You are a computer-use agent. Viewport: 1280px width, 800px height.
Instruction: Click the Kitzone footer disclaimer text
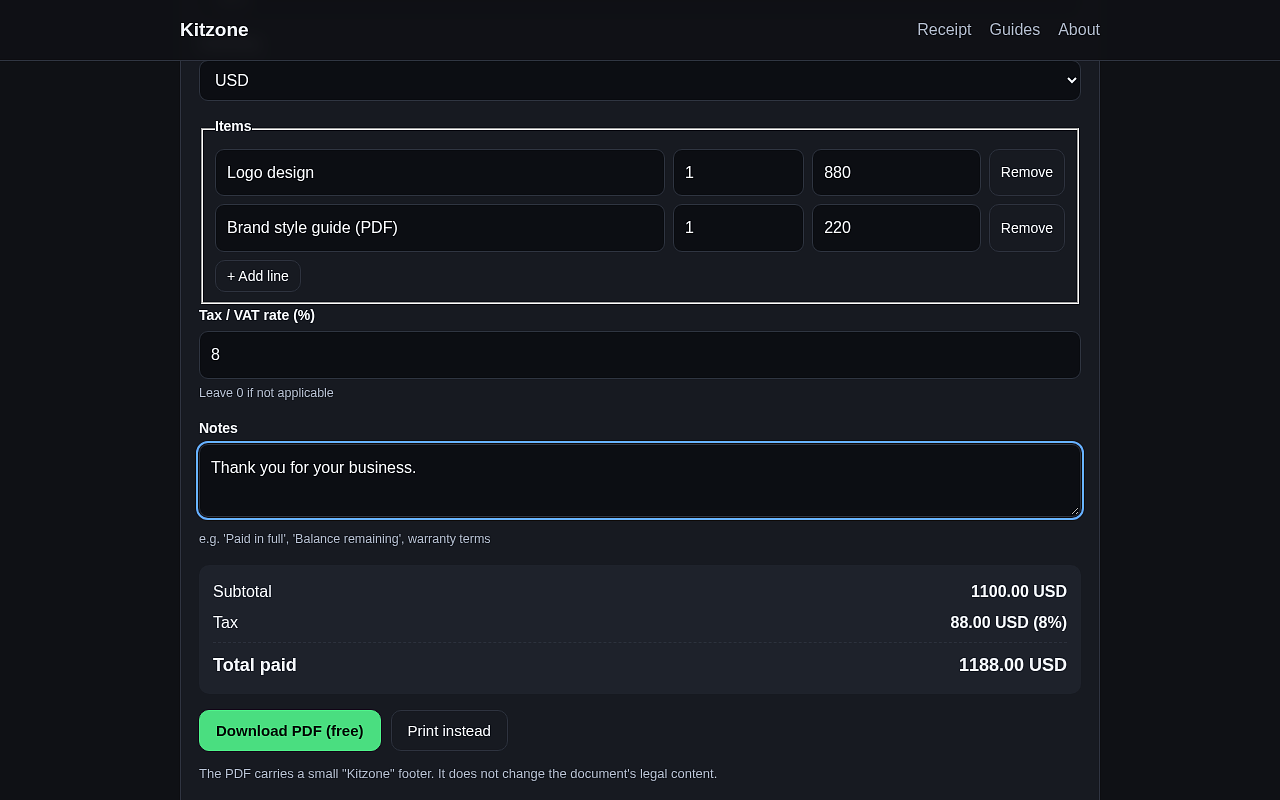click(458, 774)
